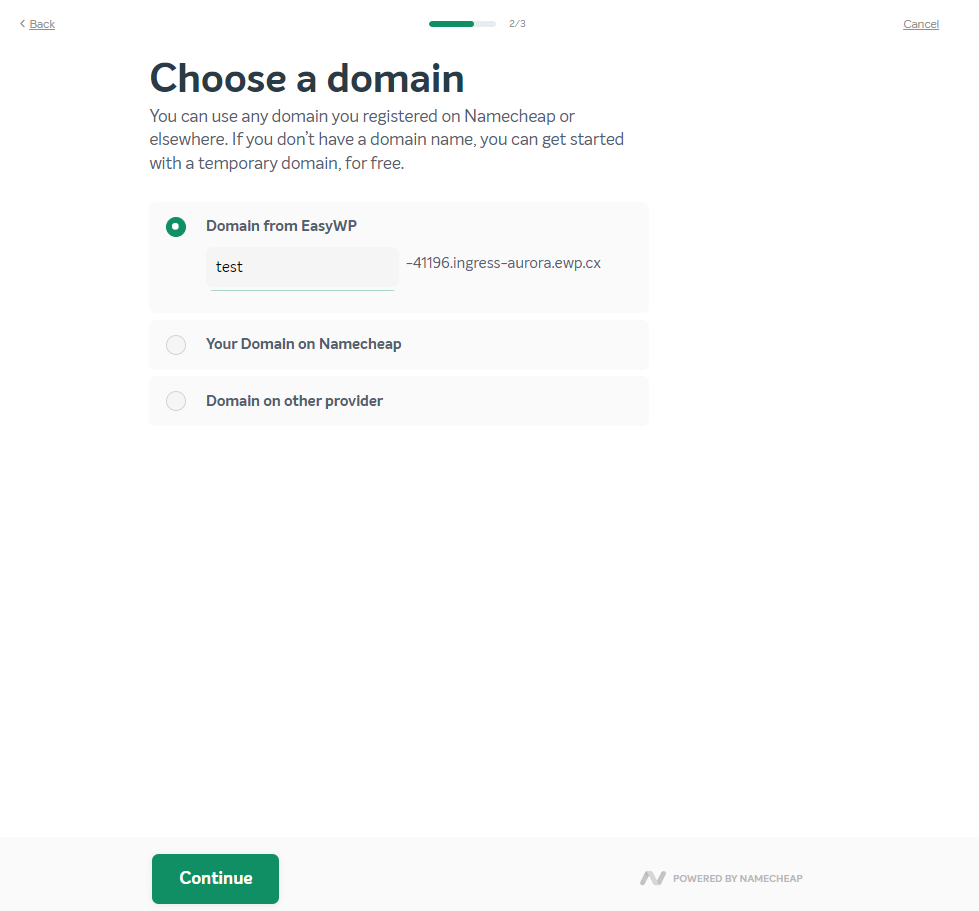Click the Domain on other provider label
Screen dimensions: 979x911
pyautogui.click(x=294, y=401)
